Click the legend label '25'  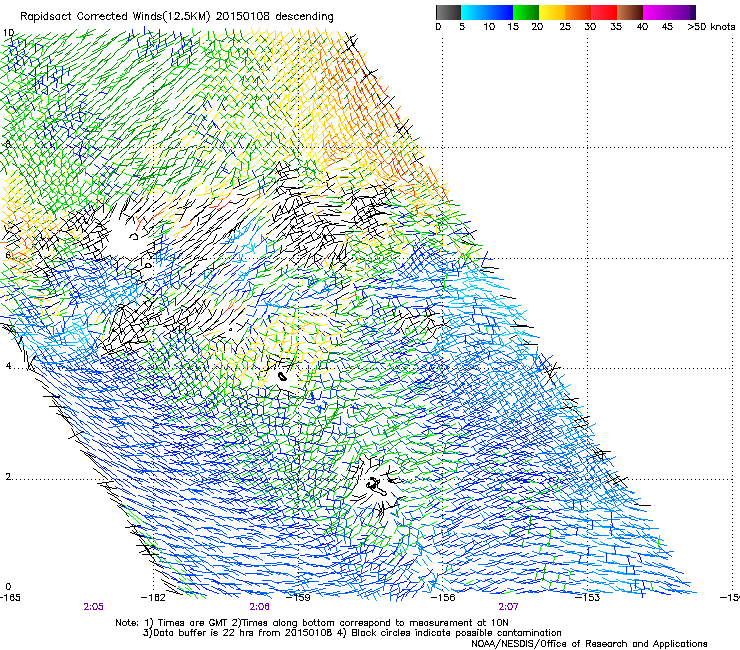[565, 27]
